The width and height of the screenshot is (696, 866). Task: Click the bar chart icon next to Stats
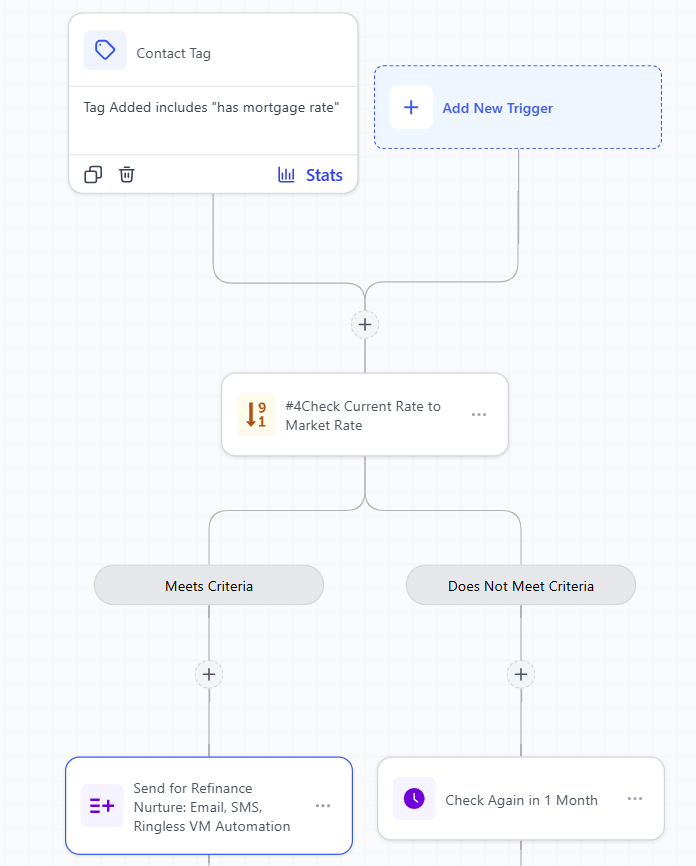tap(285, 174)
